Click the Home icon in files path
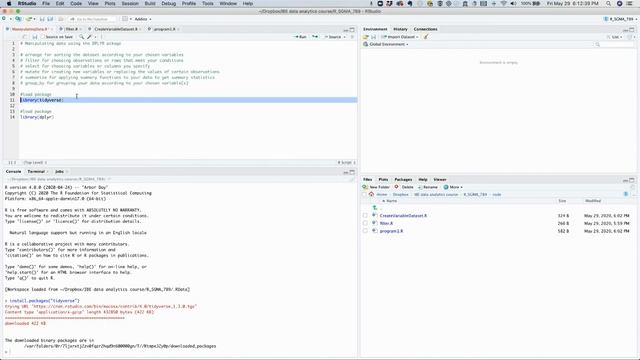This screenshot has height=360, width=640. 371,194
